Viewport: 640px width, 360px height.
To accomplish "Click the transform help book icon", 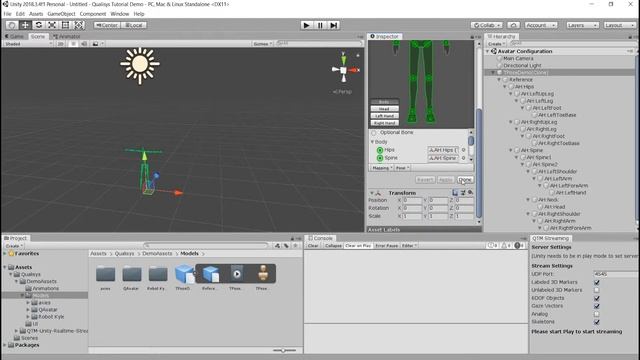I will (x=455, y=193).
